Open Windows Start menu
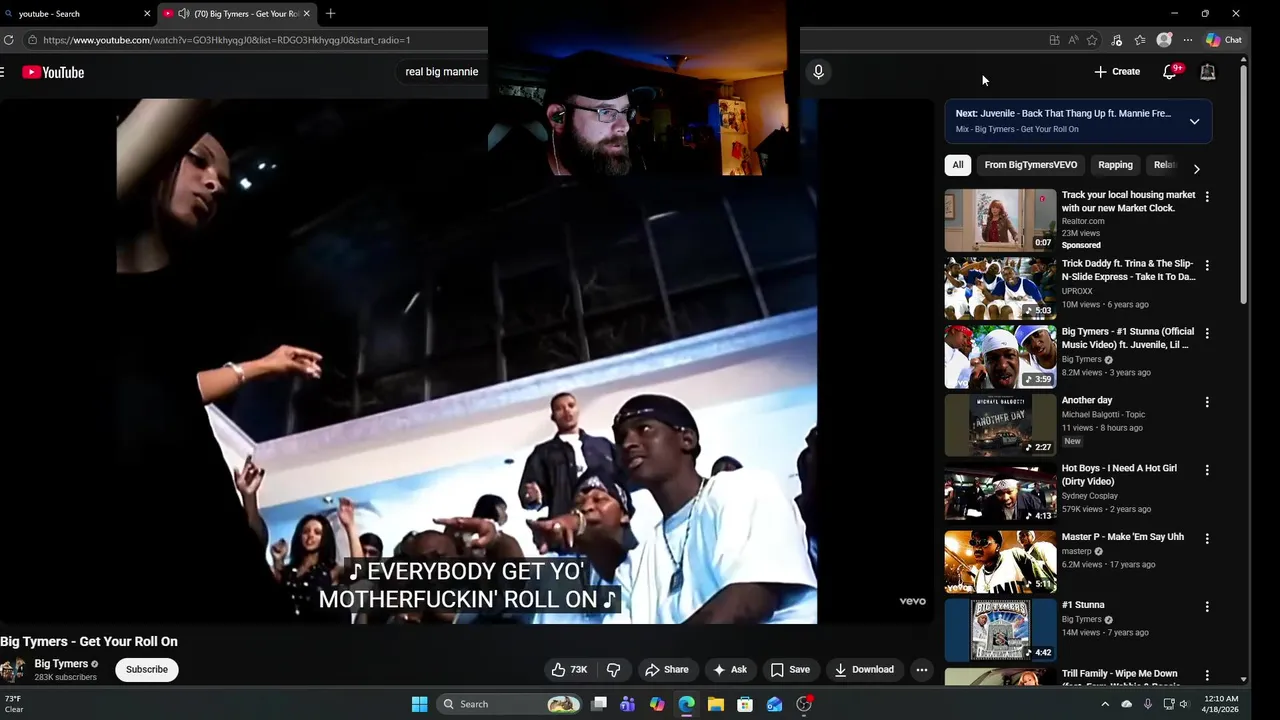 pos(420,704)
